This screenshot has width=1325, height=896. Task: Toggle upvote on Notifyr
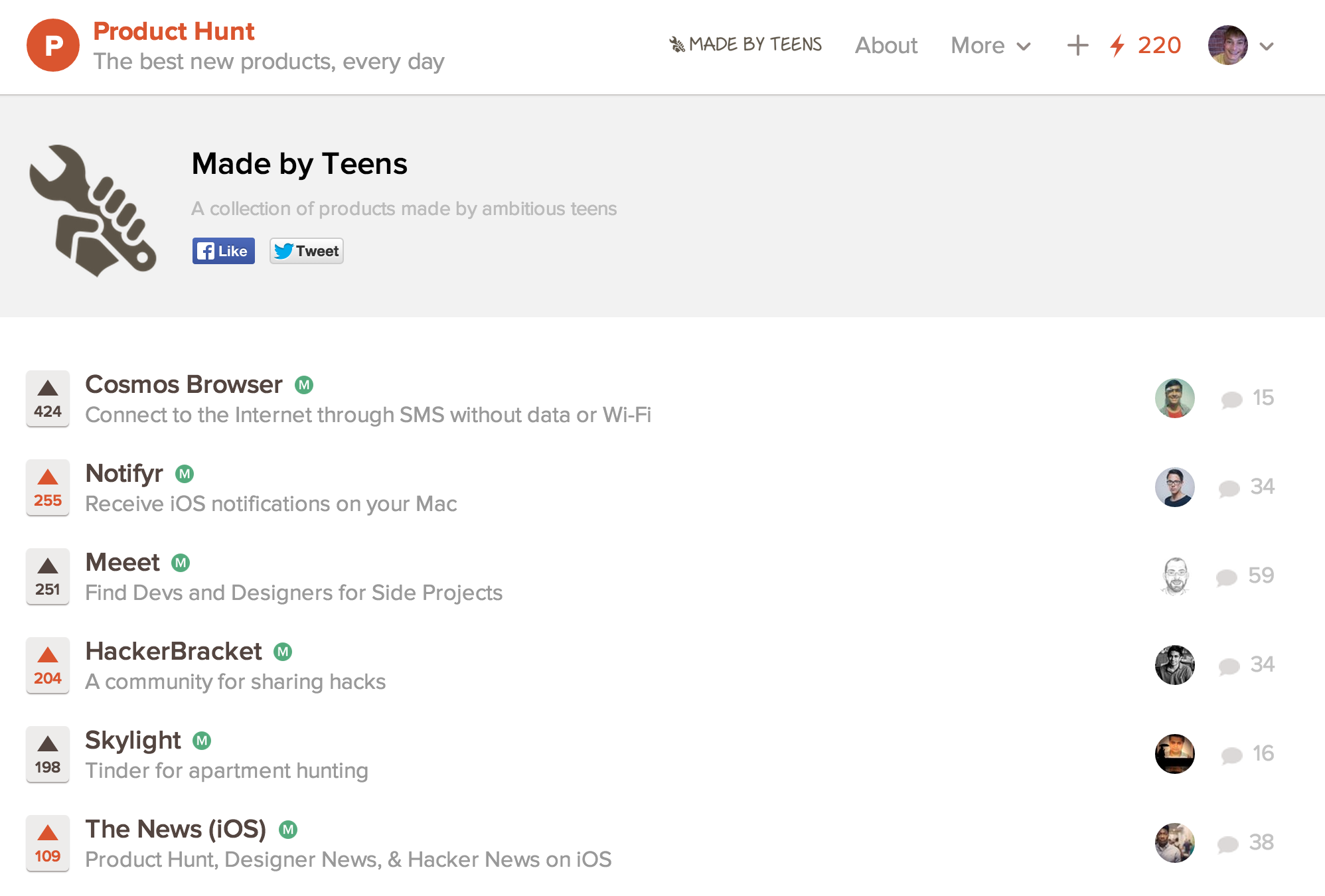pos(48,488)
